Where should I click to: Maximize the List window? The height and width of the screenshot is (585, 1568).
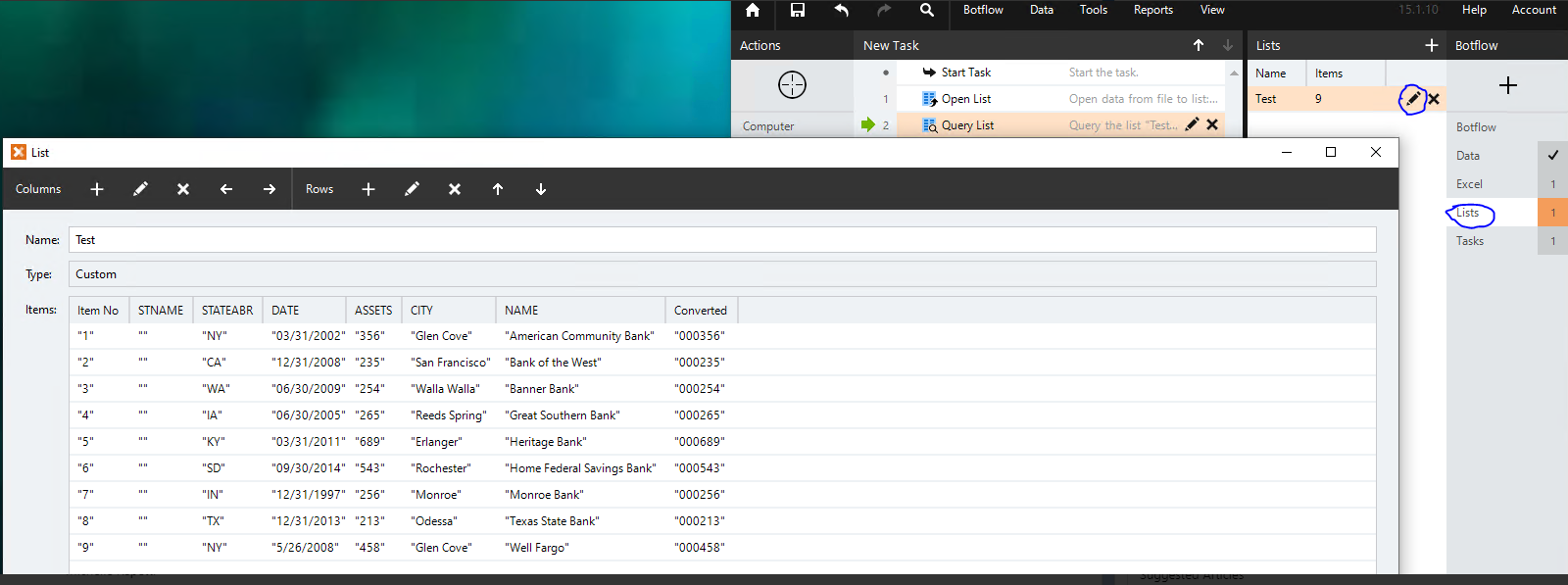tap(1331, 152)
